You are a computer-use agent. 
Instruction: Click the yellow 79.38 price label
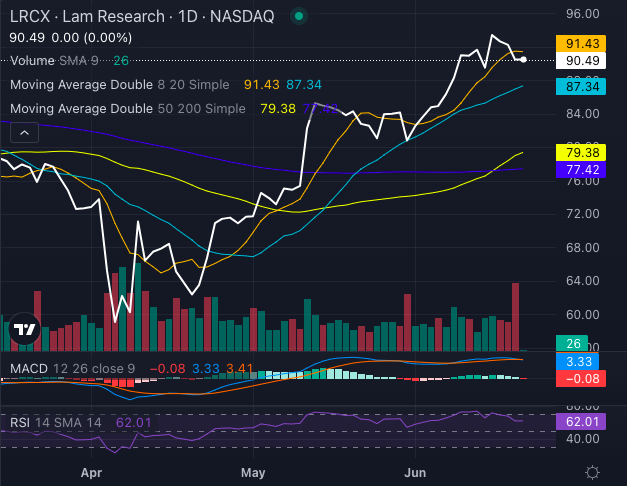(581, 152)
